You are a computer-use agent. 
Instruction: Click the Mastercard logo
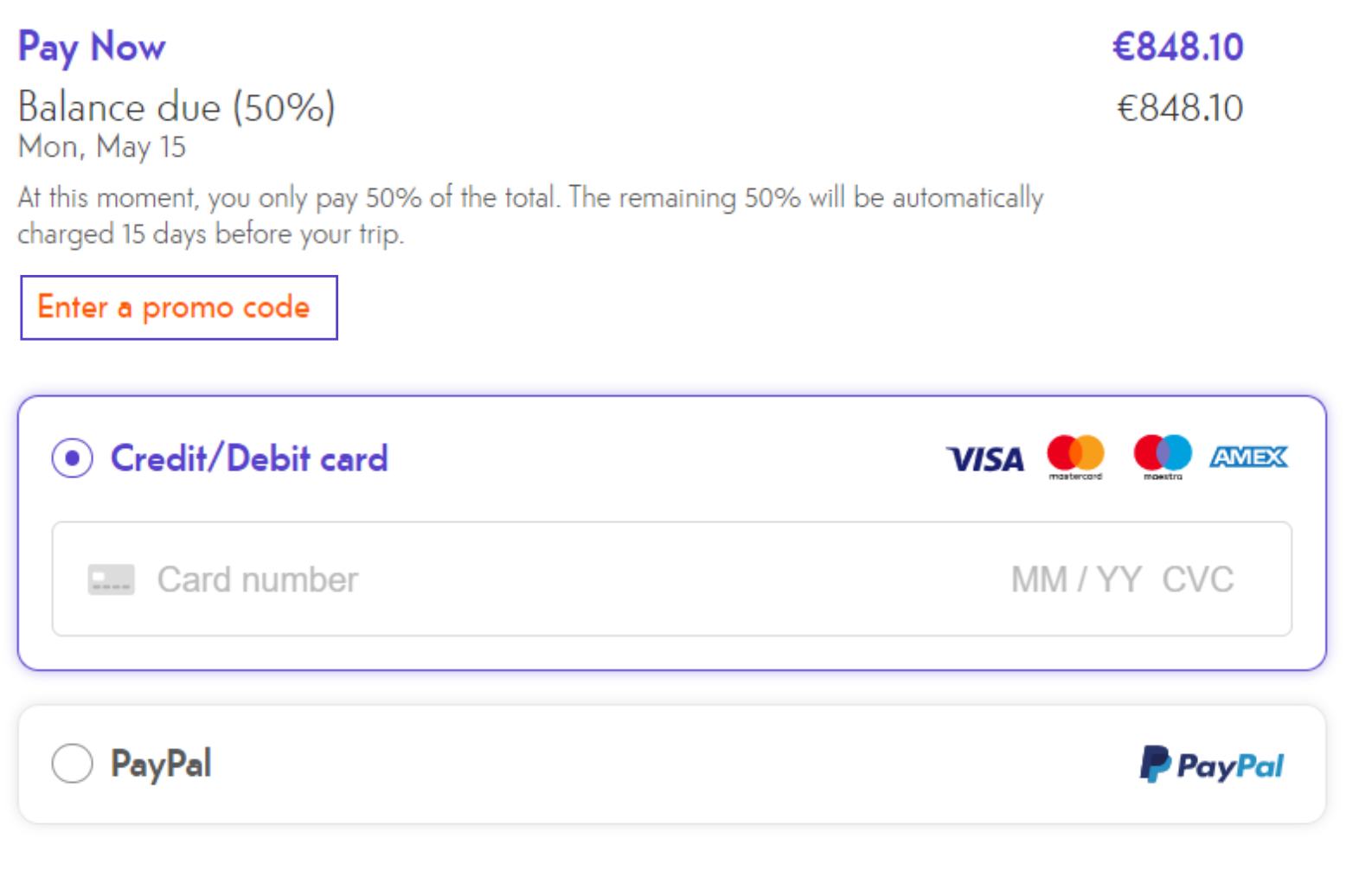1075,457
